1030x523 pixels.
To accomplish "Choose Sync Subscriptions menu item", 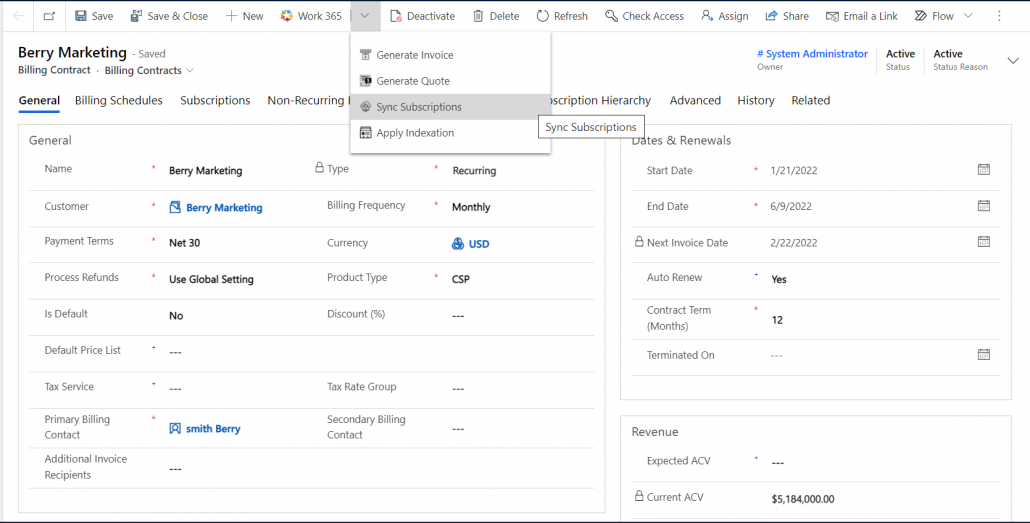I will pos(451,106).
